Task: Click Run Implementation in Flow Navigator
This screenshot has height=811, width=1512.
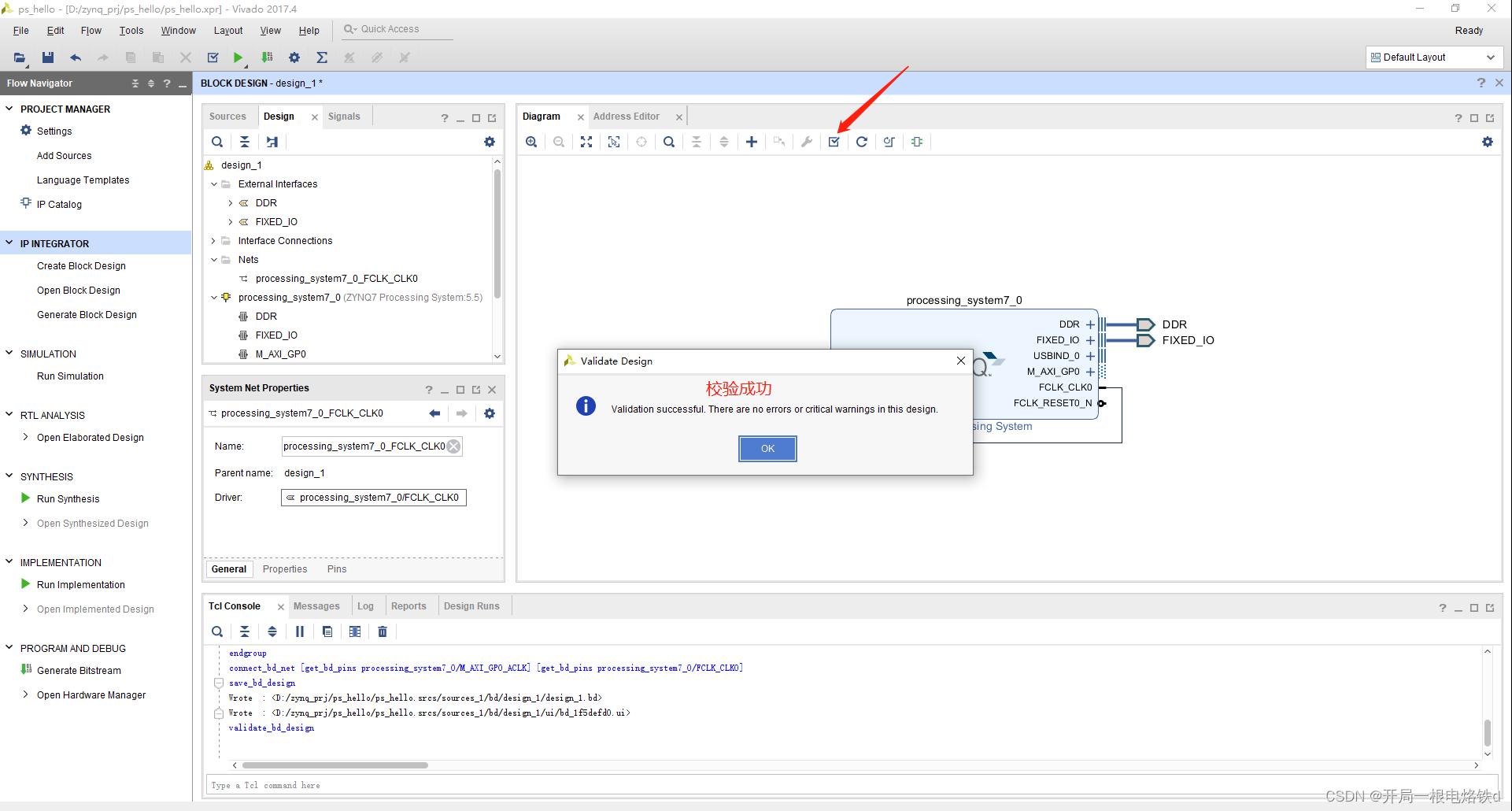Action: click(x=81, y=585)
